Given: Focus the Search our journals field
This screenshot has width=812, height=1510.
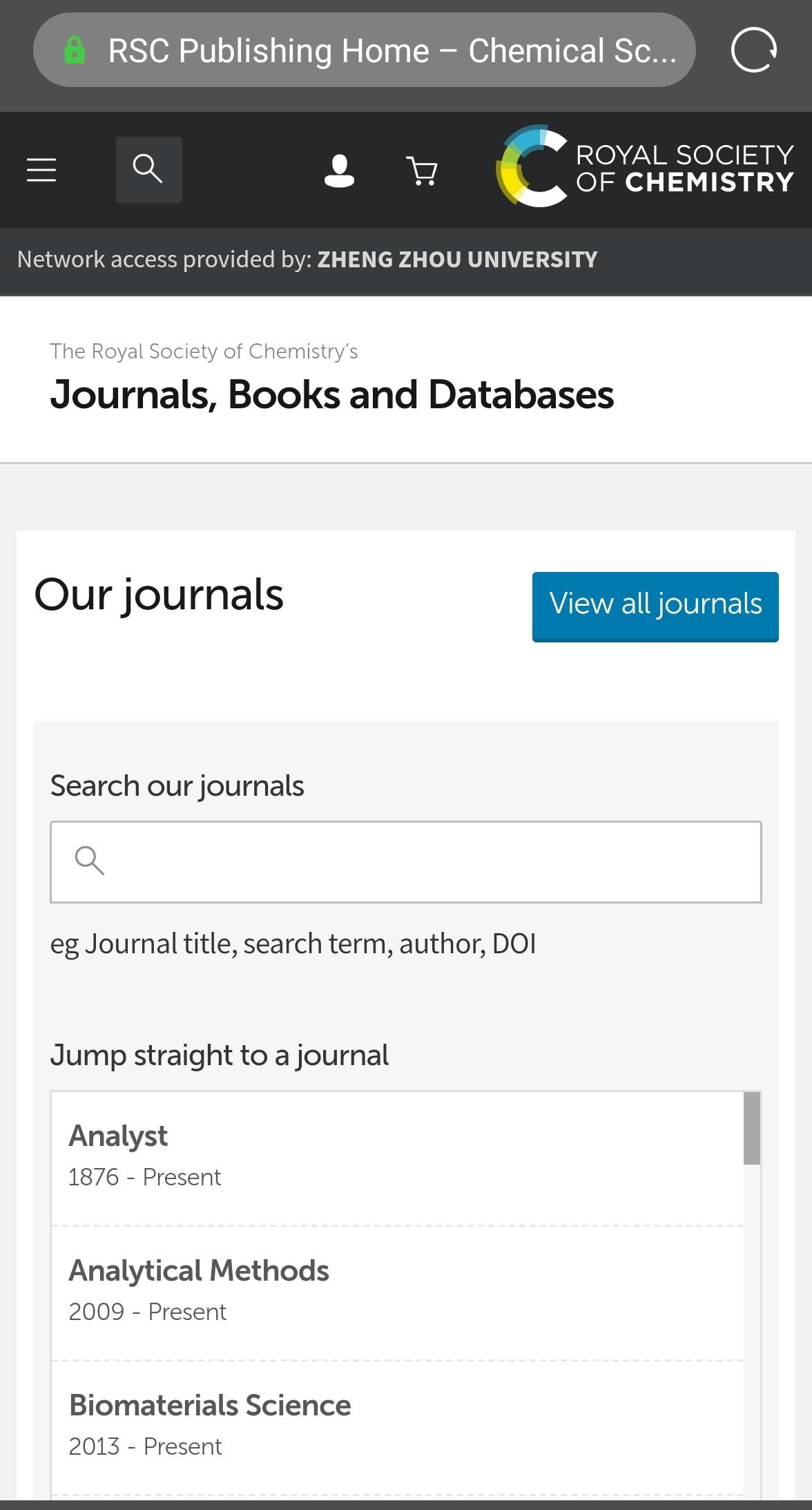Looking at the screenshot, I should coord(406,861).
